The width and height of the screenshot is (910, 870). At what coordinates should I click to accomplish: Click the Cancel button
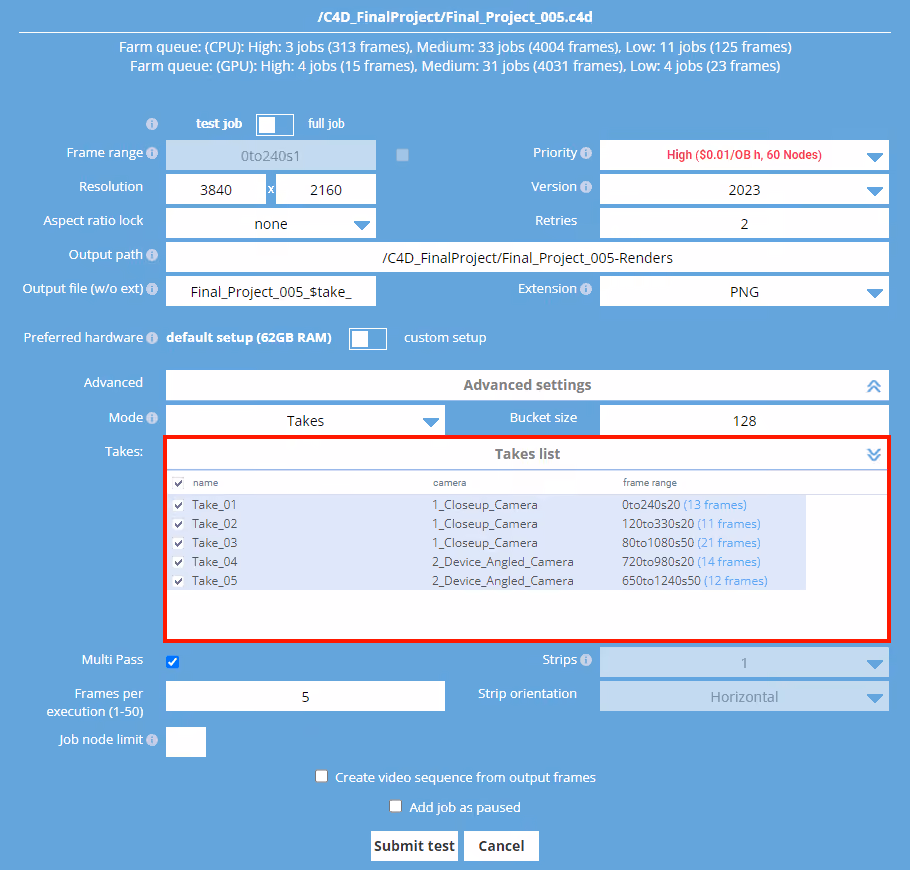pos(501,846)
